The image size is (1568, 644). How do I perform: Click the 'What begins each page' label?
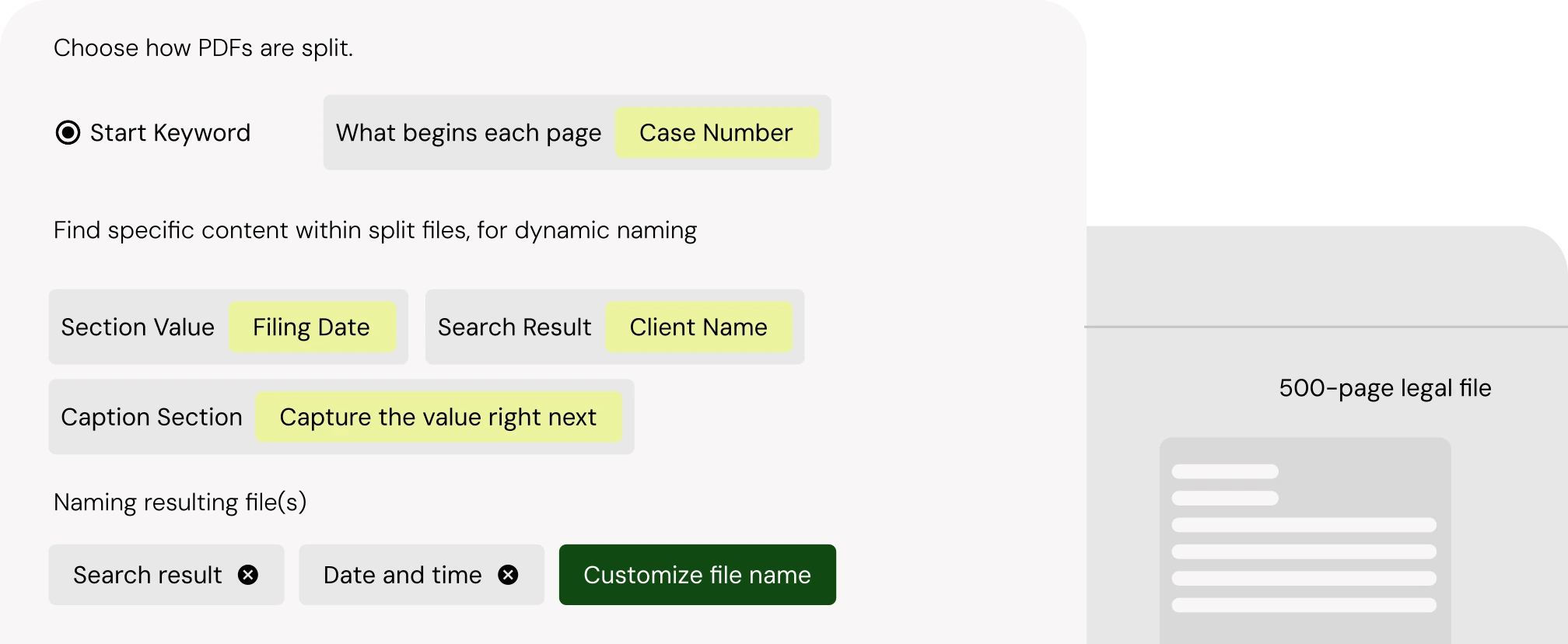point(469,133)
